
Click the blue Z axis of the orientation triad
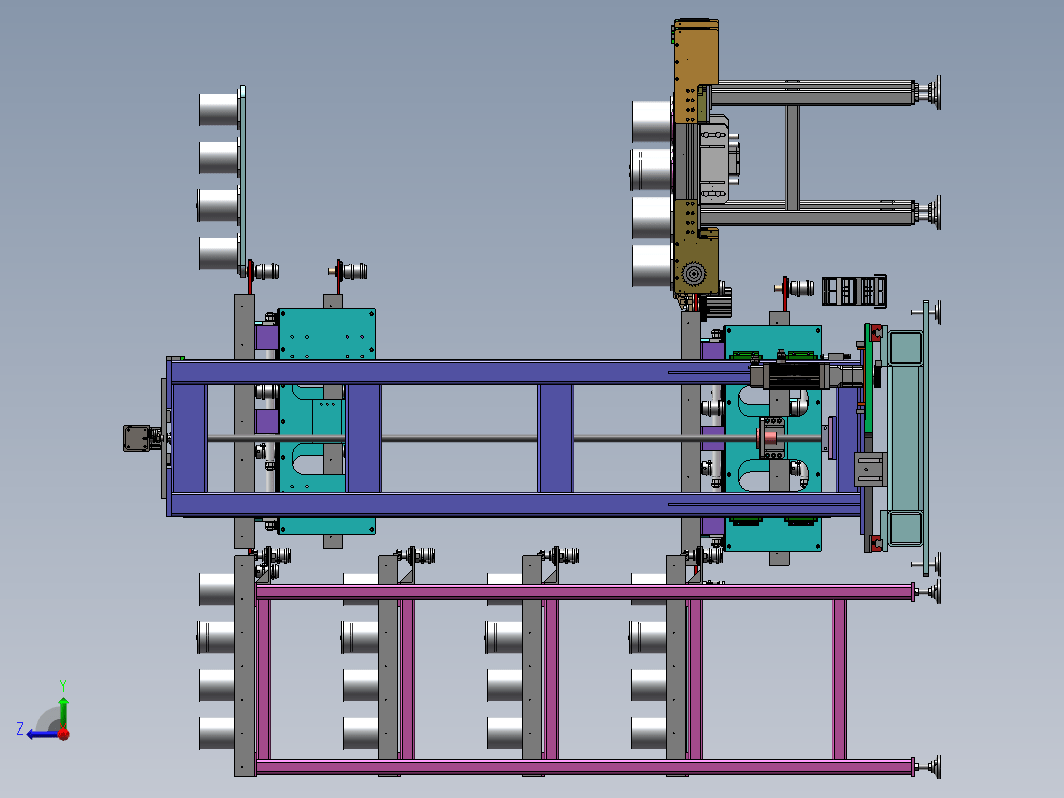click(42, 734)
